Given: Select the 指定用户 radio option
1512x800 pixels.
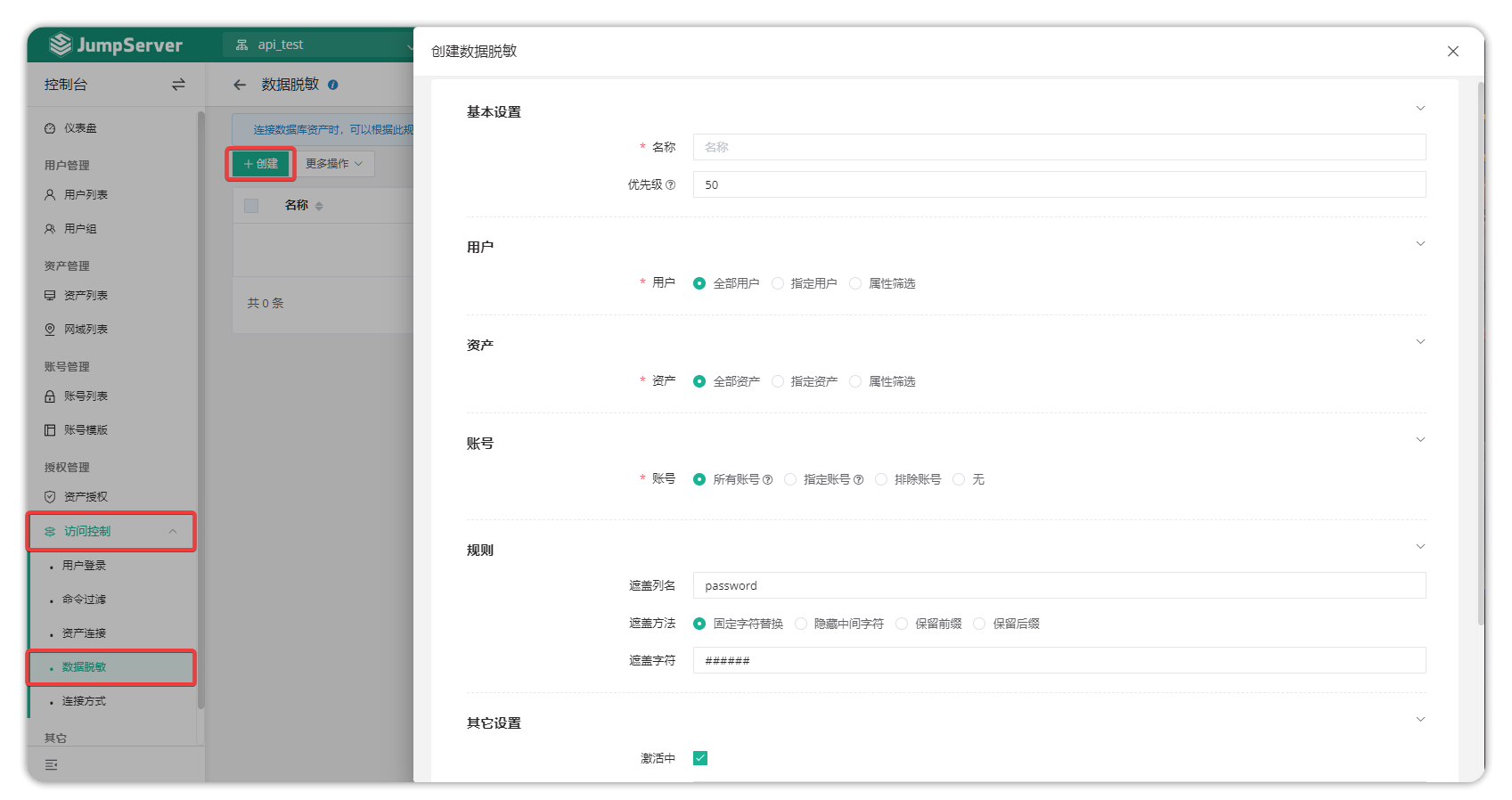Looking at the screenshot, I should [778, 283].
